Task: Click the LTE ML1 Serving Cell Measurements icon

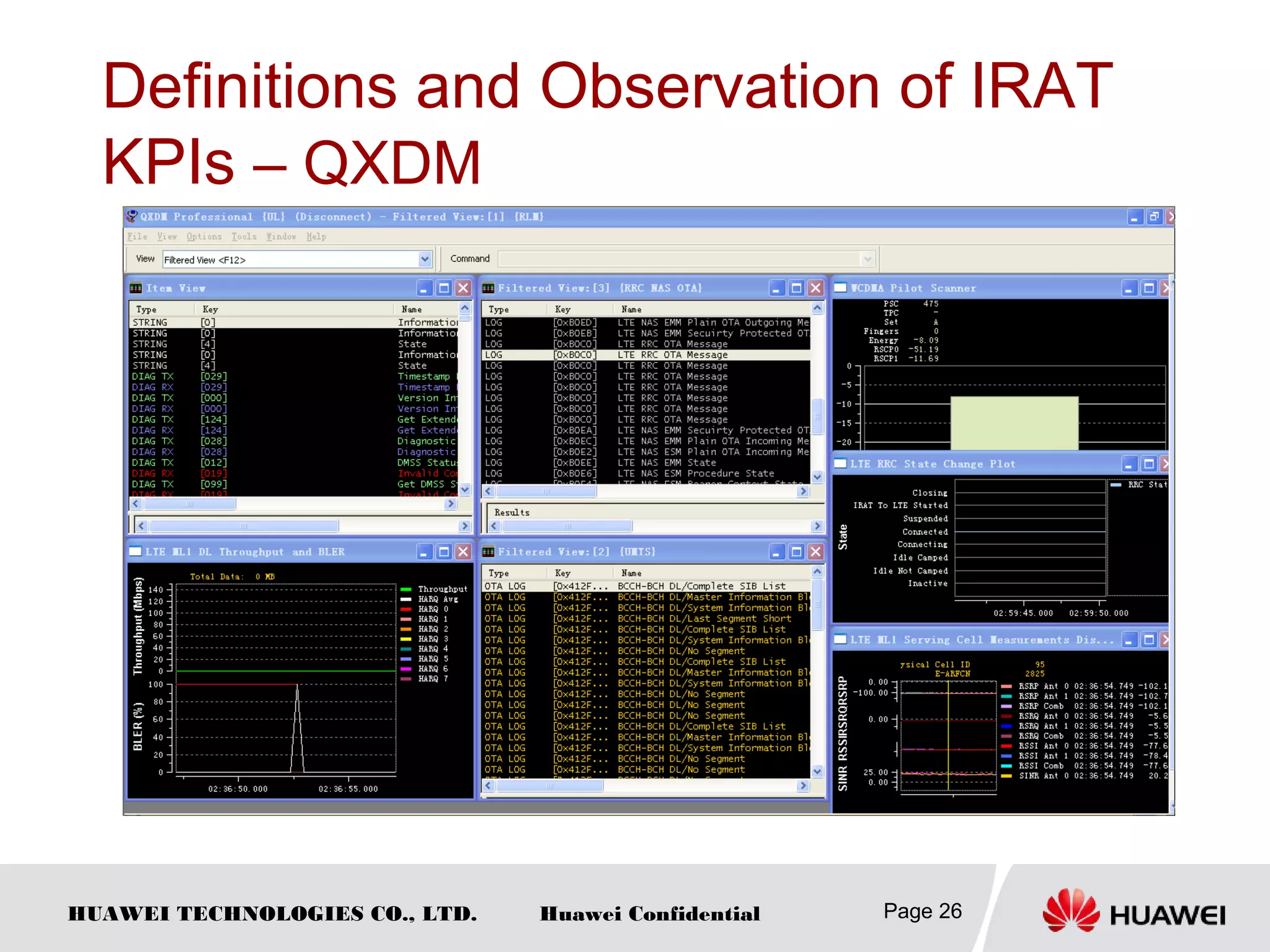Action: click(840, 639)
